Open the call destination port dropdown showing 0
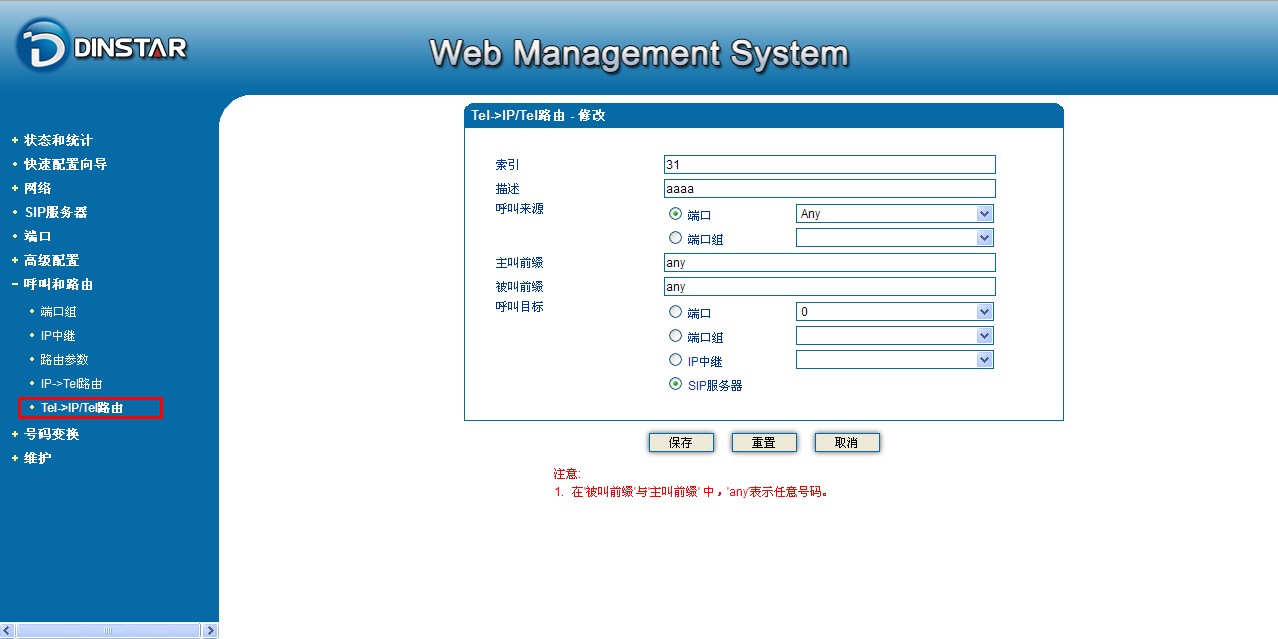 click(x=894, y=312)
